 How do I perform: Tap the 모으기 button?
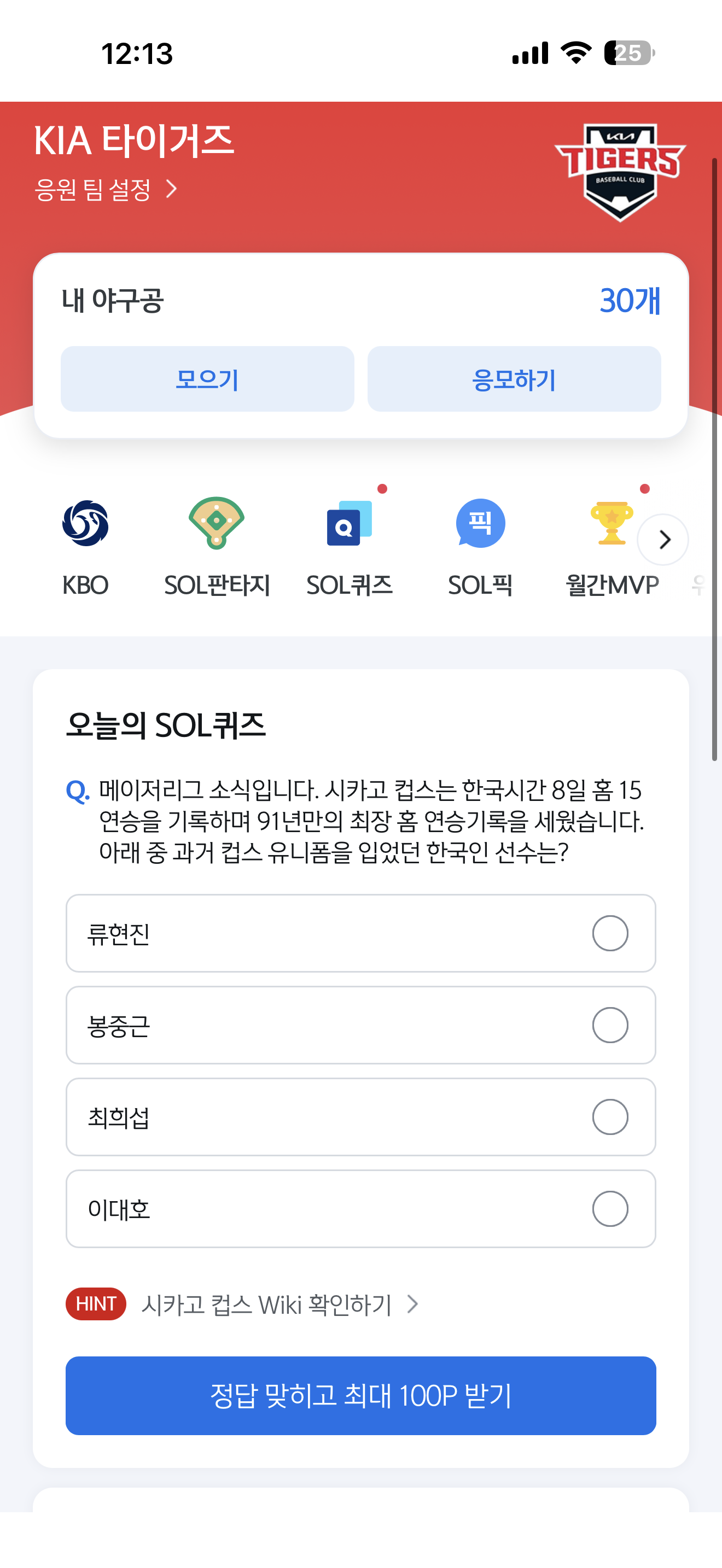click(208, 379)
